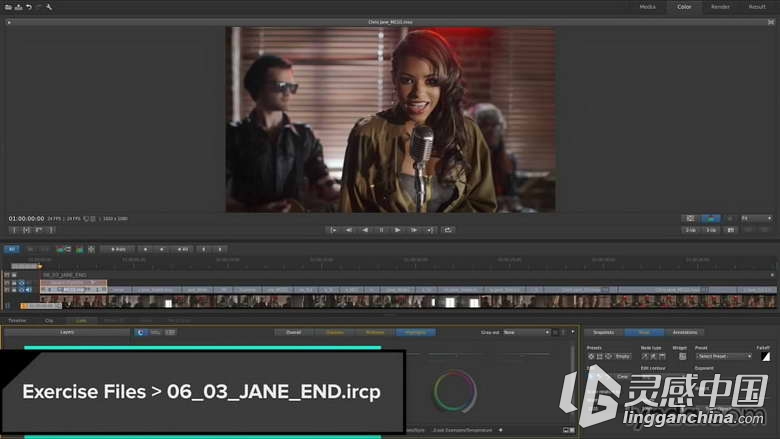Set the out point icon under timecode

click(x=51, y=230)
